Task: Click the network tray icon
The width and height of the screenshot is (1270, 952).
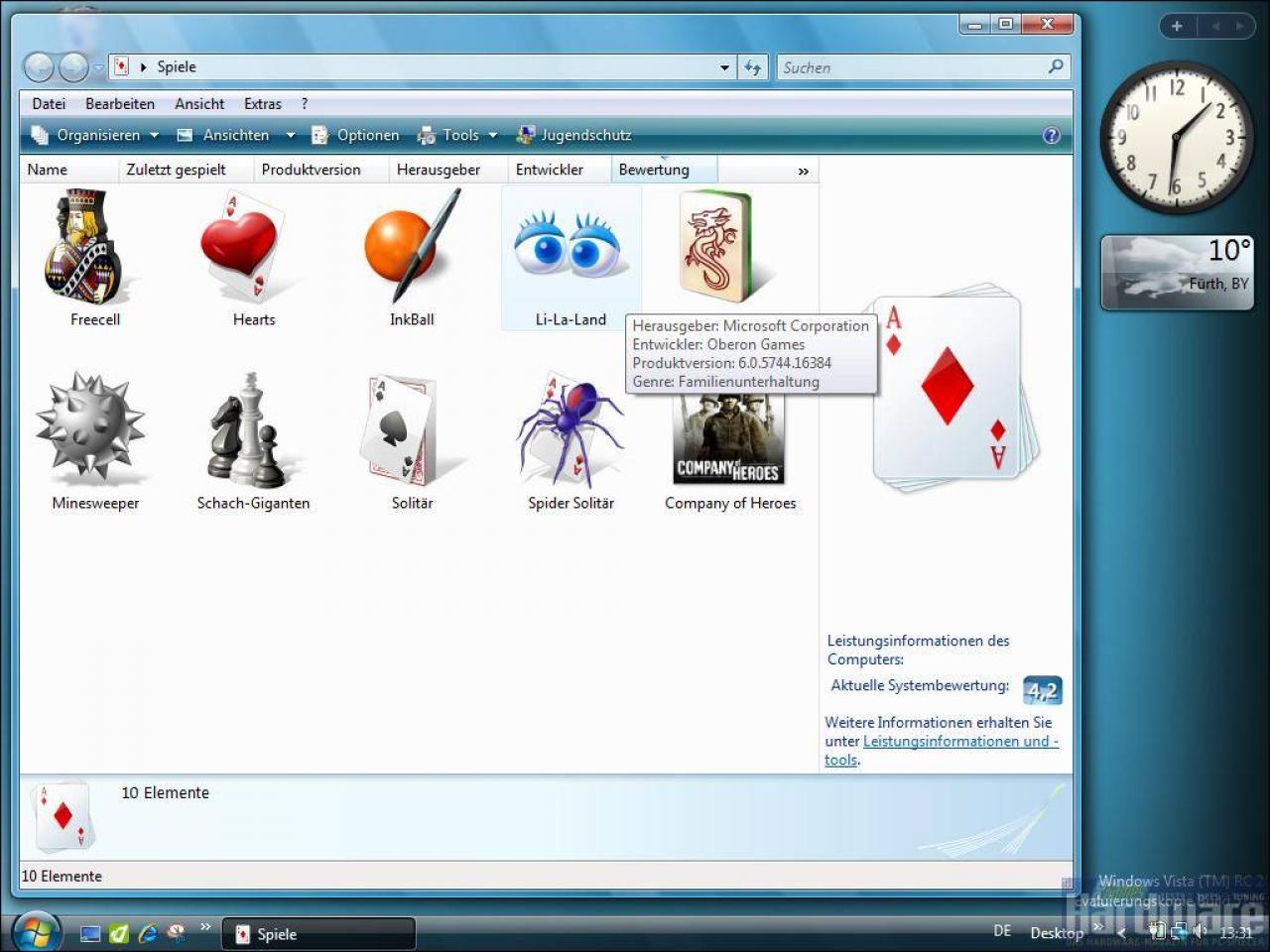Action: click(x=1178, y=931)
